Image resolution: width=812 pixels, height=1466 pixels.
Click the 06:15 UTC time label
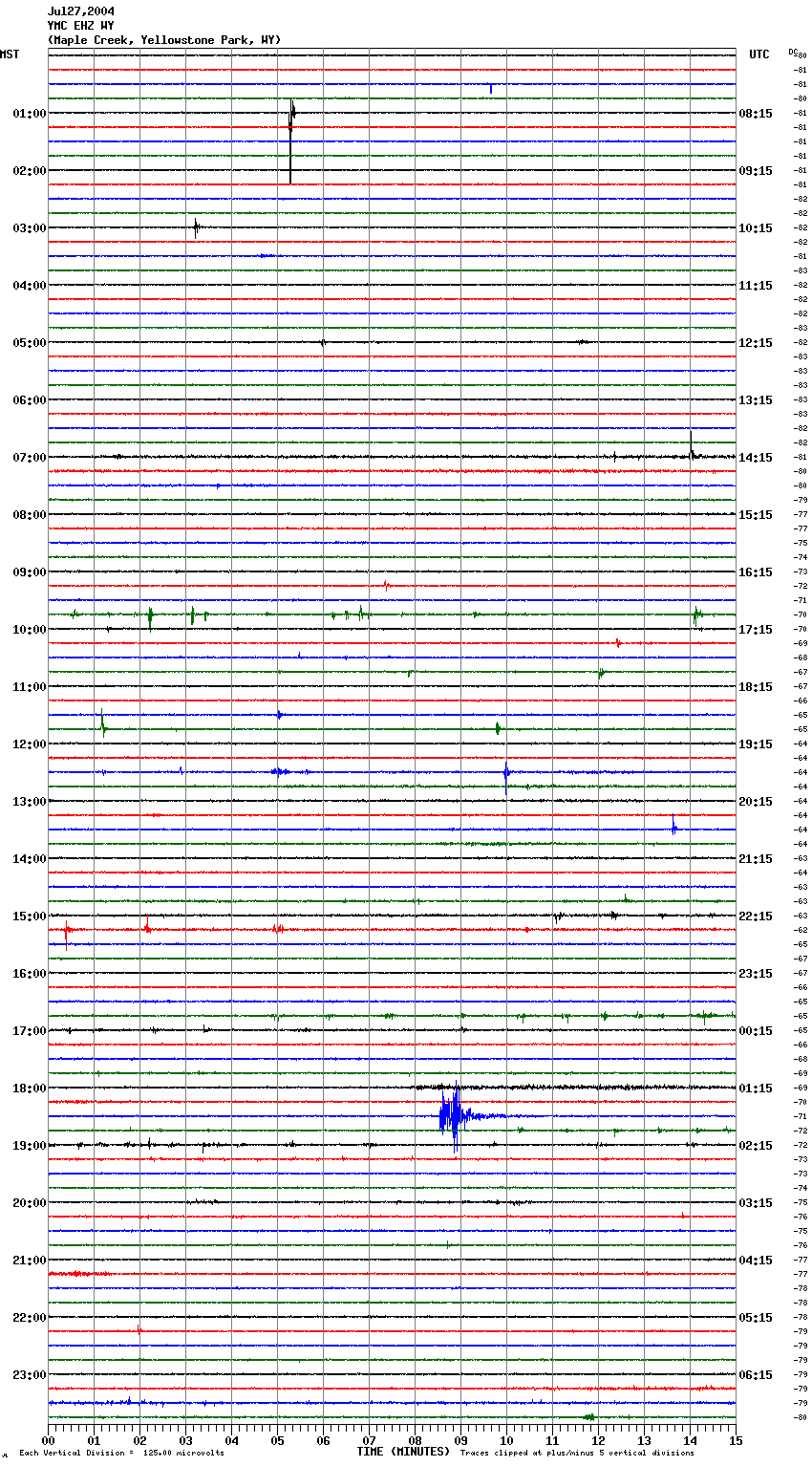pos(756,1375)
